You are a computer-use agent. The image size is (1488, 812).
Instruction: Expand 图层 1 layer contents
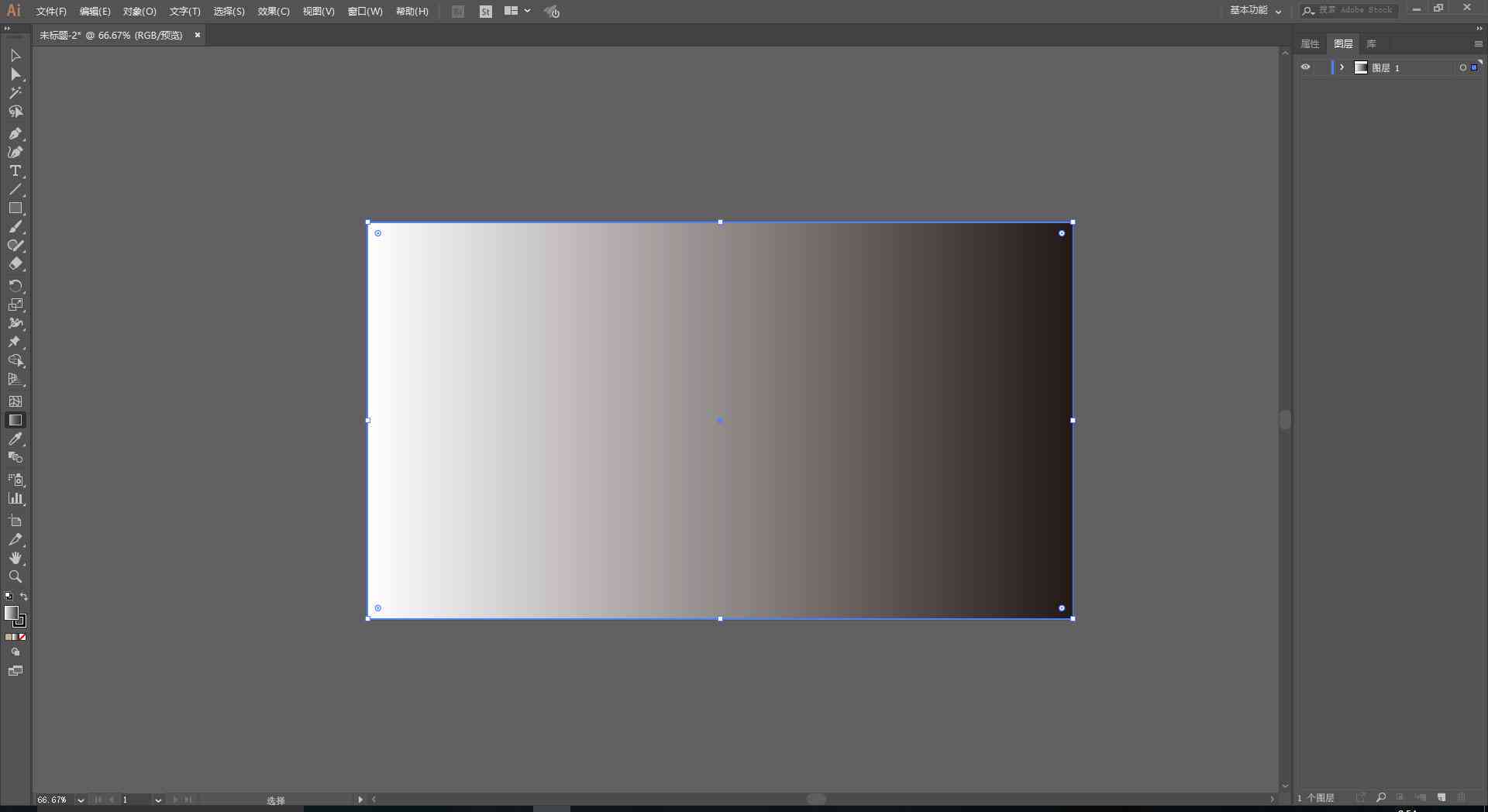[x=1342, y=67]
